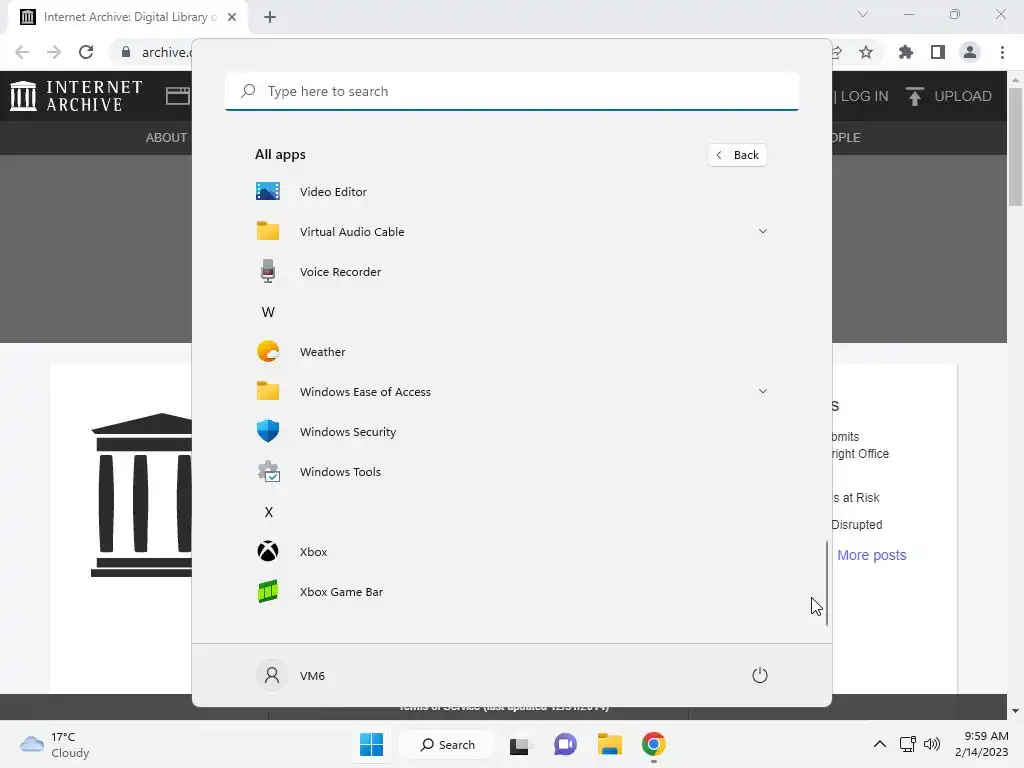Open network settings in system tray
This screenshot has height=768, width=1024.
pyautogui.click(x=907, y=744)
